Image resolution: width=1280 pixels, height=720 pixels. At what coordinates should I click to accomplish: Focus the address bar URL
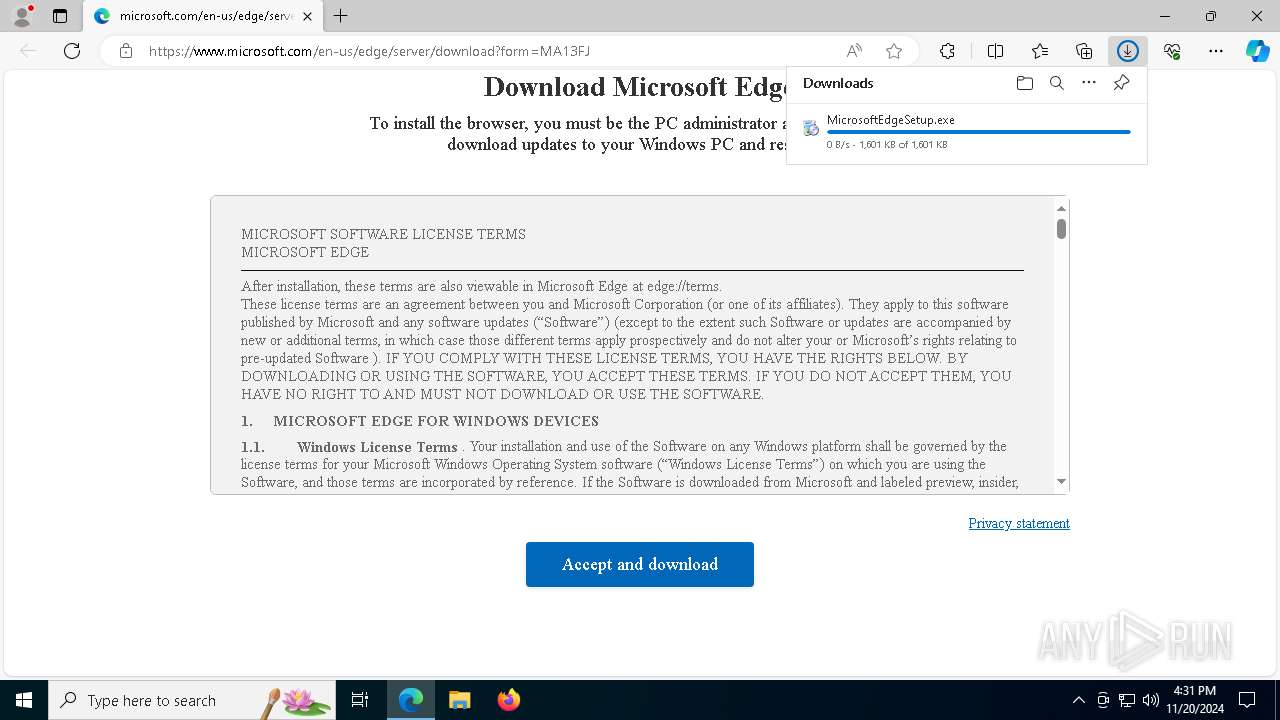pos(370,51)
